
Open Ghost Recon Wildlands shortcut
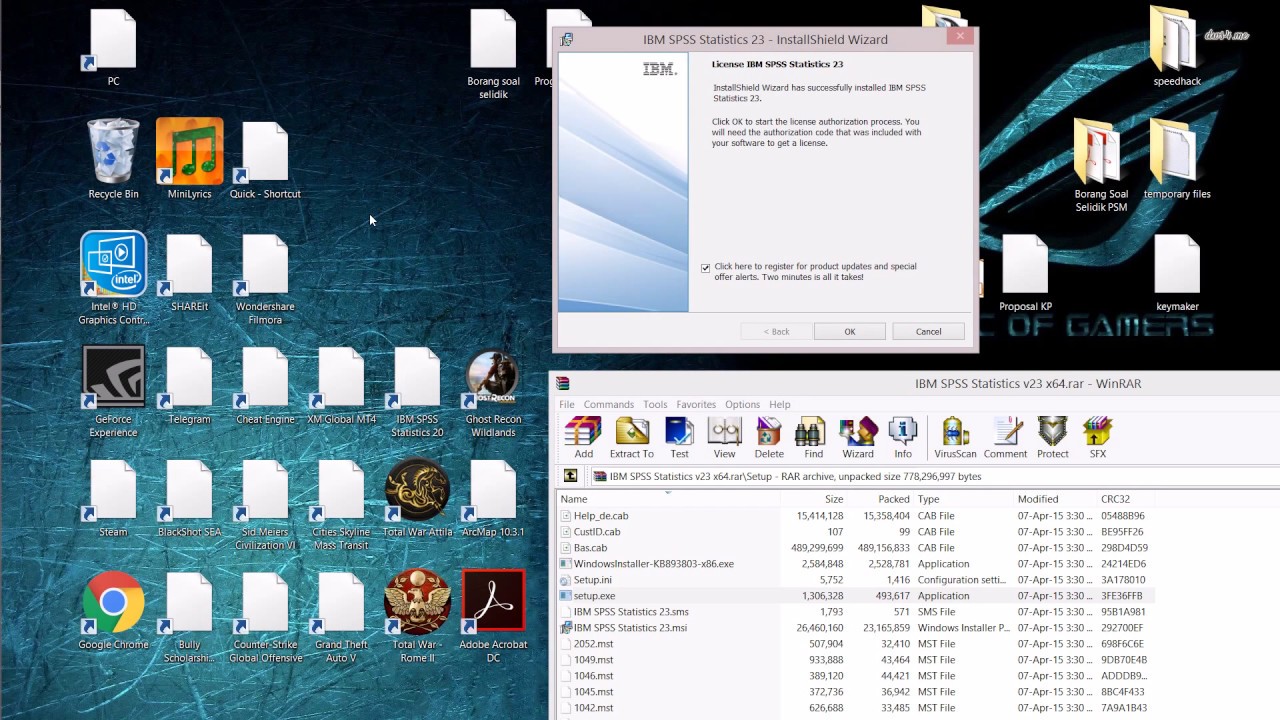tap(493, 391)
